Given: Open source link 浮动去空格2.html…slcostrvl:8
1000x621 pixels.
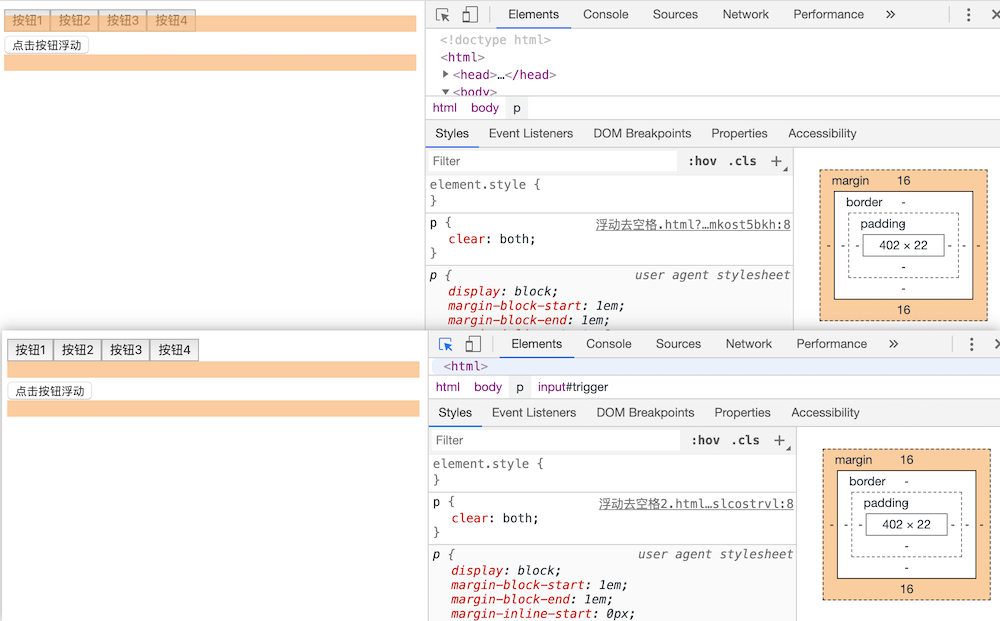Looking at the screenshot, I should (696, 504).
